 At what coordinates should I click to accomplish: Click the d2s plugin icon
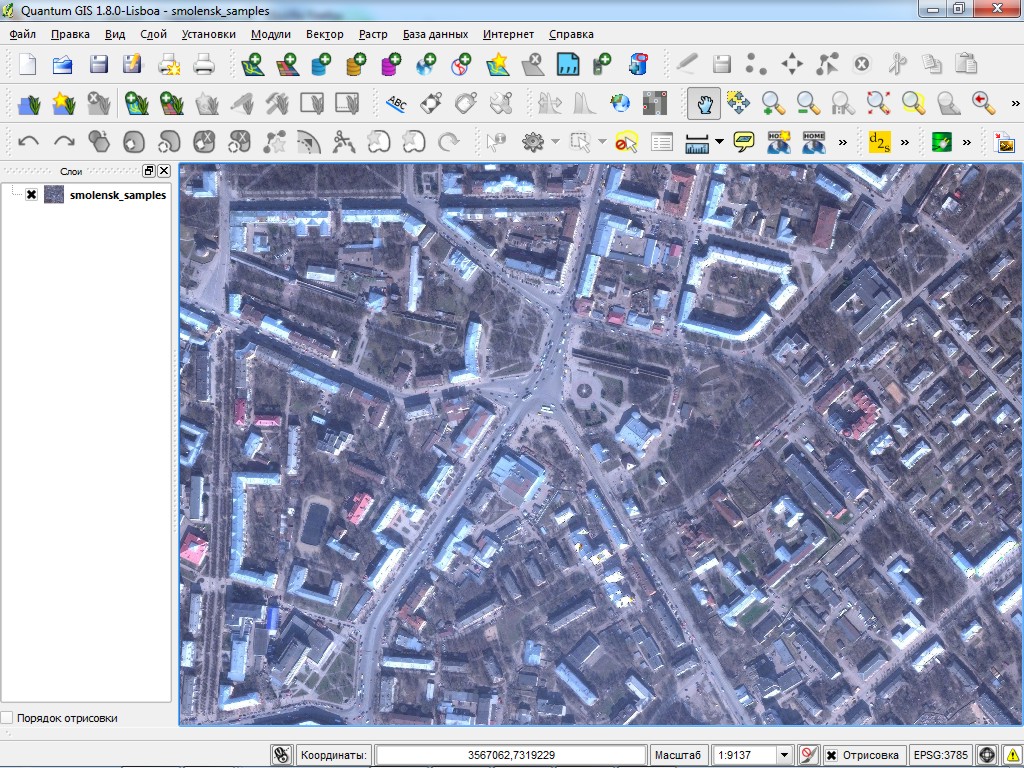click(879, 142)
